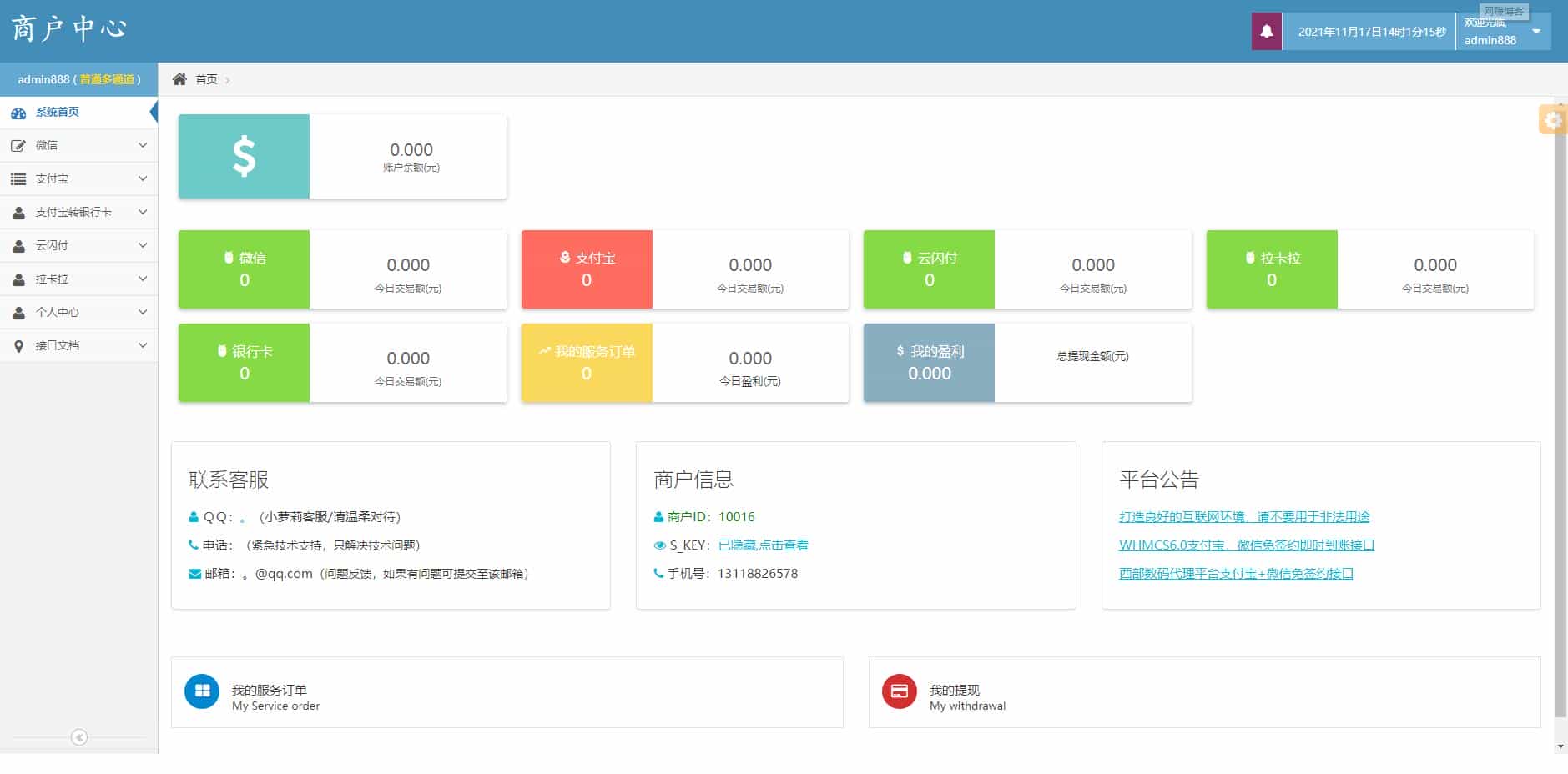Screen dimensions: 1568x774
Task: Open My withdrawal card
Action: click(x=1205, y=692)
